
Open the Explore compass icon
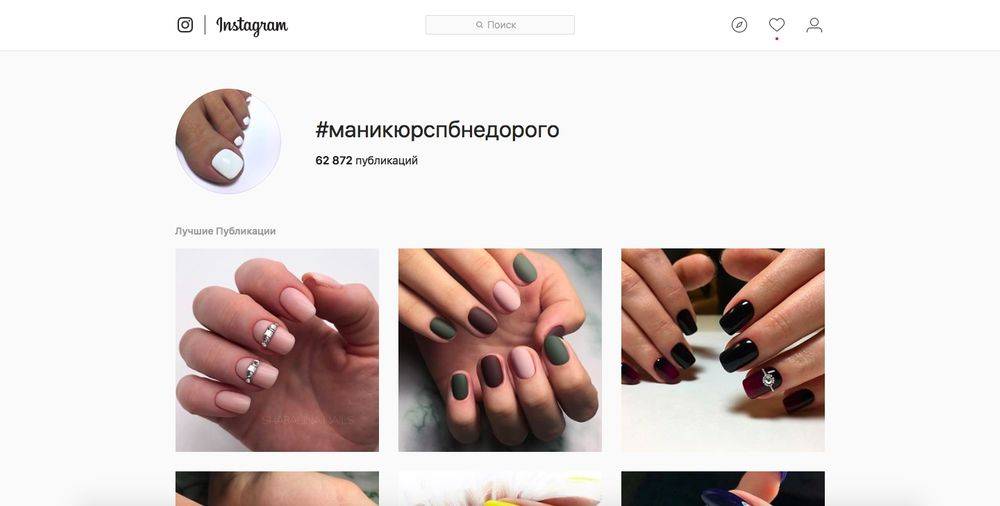click(739, 25)
